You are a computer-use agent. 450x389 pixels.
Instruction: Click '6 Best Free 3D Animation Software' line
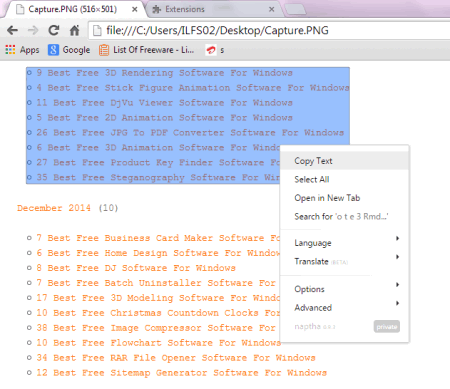158,148
